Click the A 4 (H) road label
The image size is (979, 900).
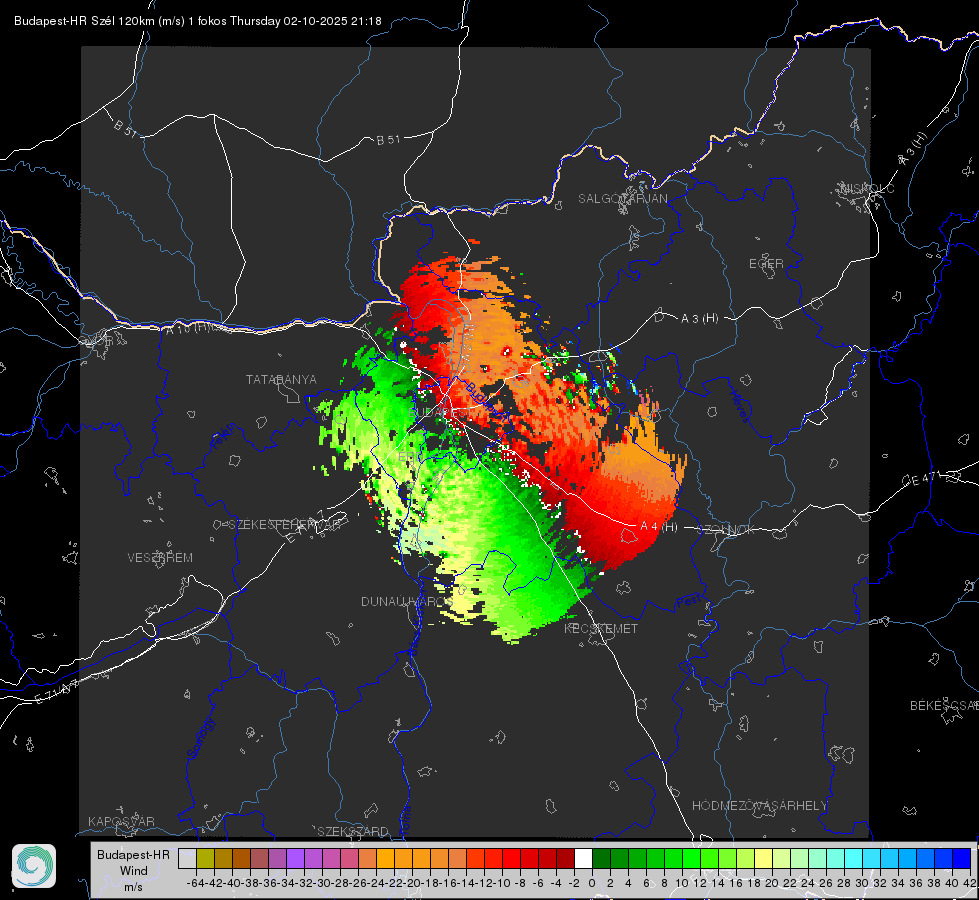click(659, 527)
